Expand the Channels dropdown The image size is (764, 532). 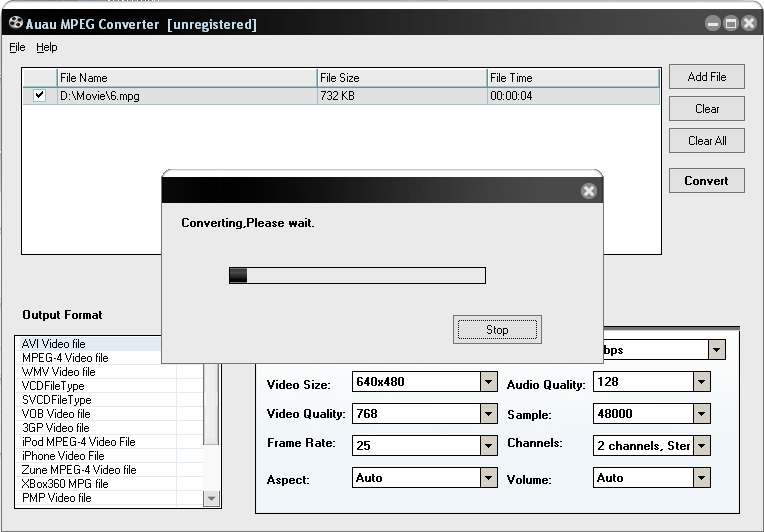click(702, 446)
